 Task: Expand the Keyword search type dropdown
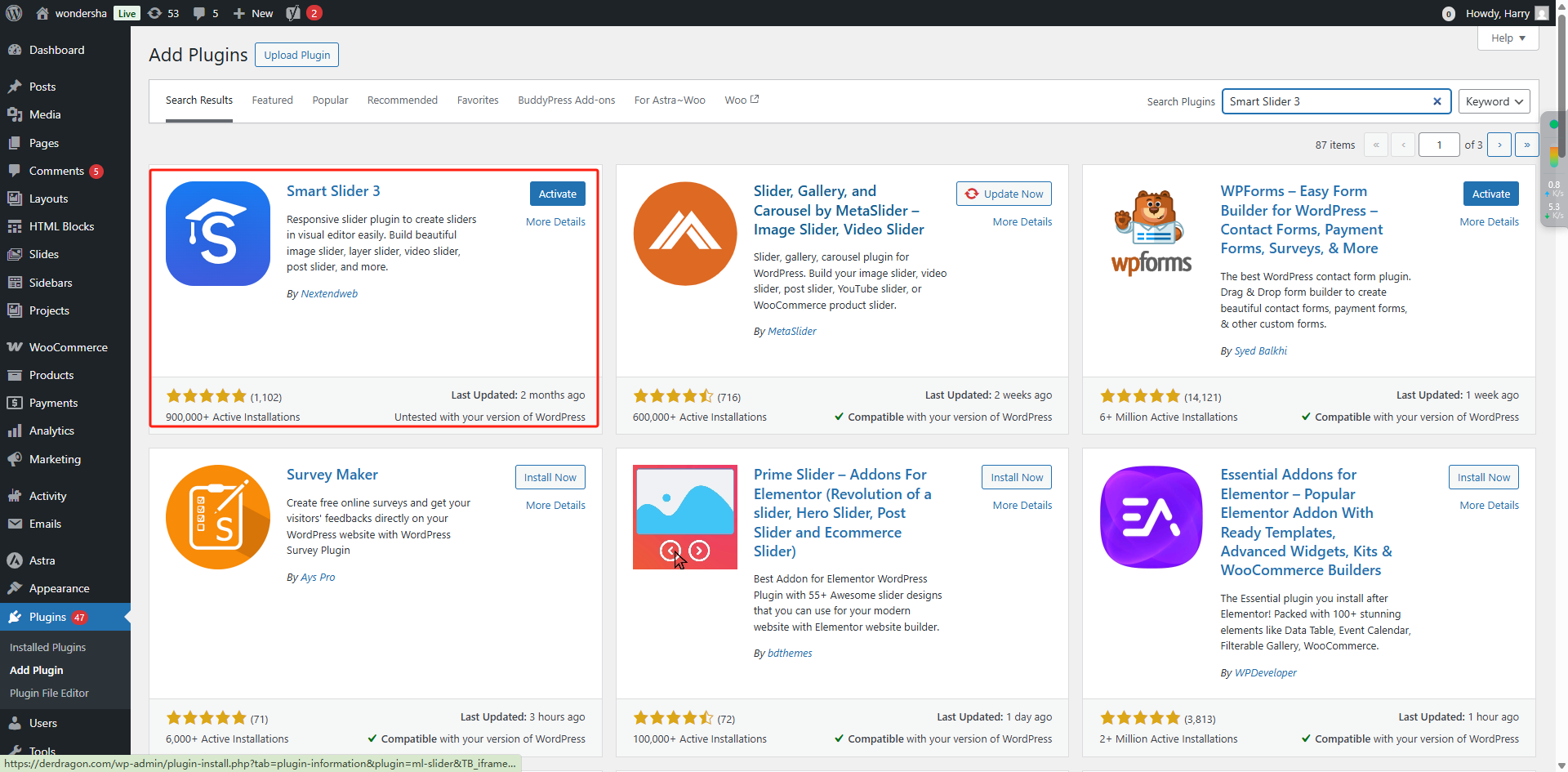click(1494, 101)
